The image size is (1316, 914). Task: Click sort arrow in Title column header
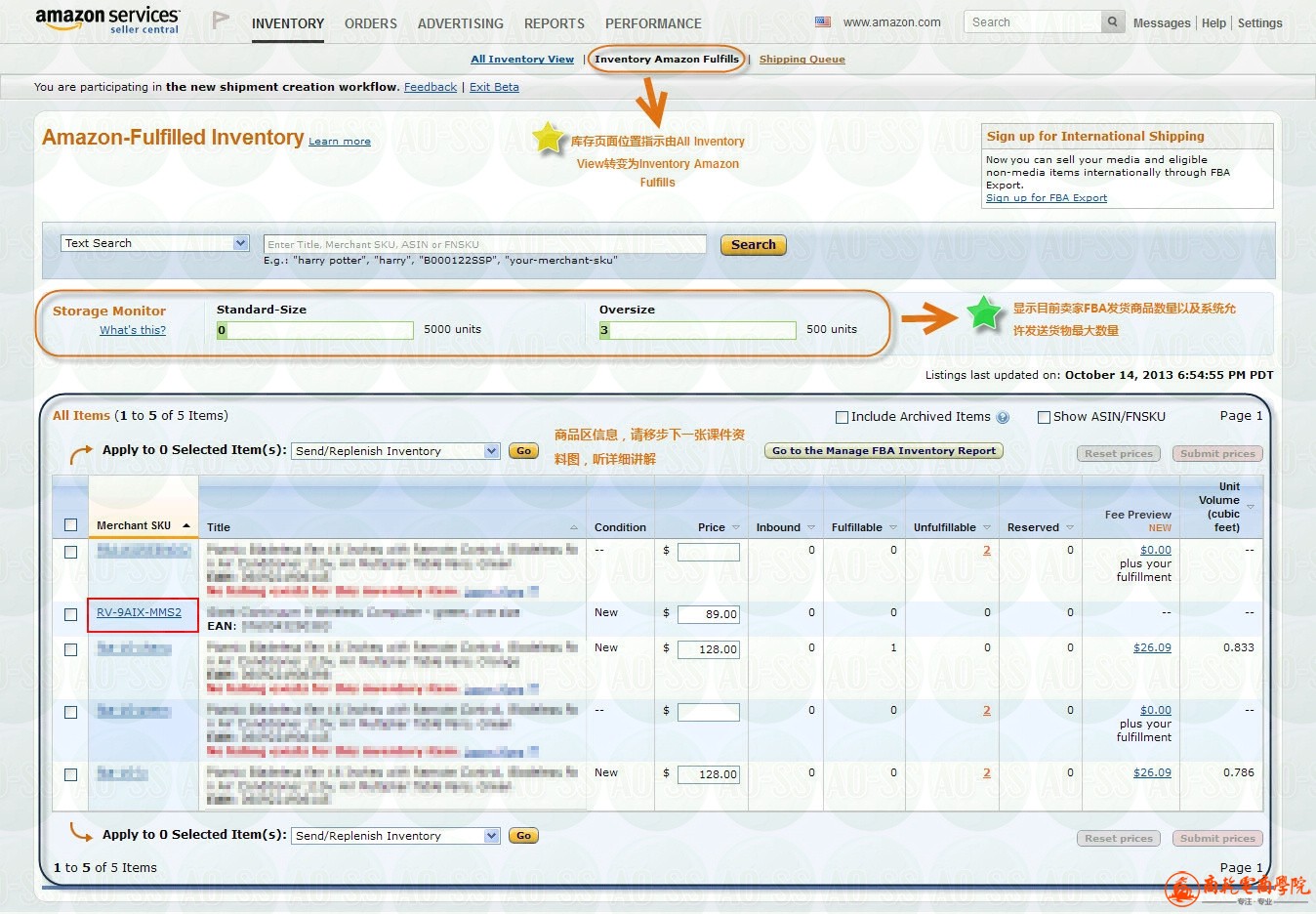pos(573,527)
